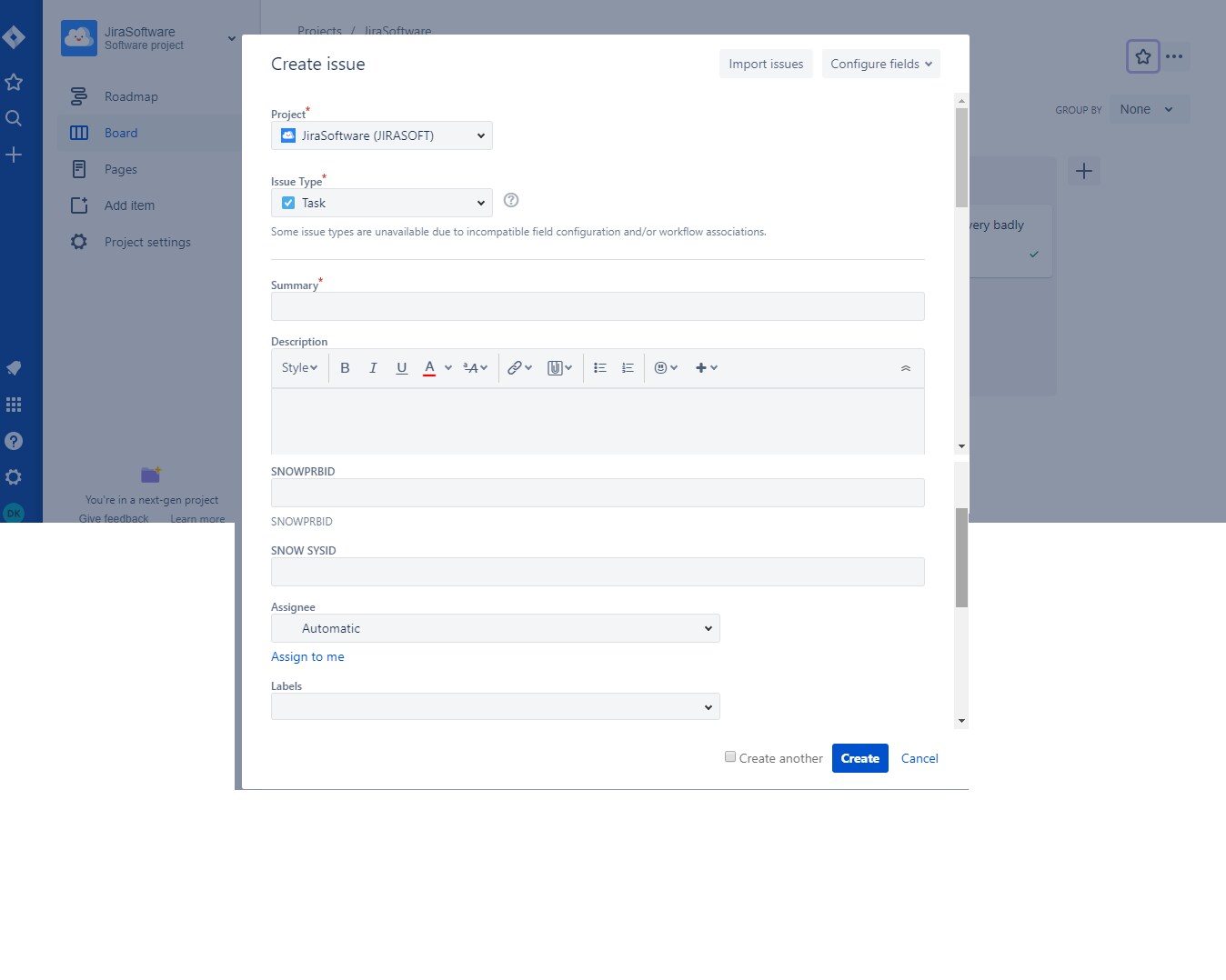Screen dimensions: 1226x980
Task: Open the emoji smiley dropdown
Action: [x=667, y=368]
